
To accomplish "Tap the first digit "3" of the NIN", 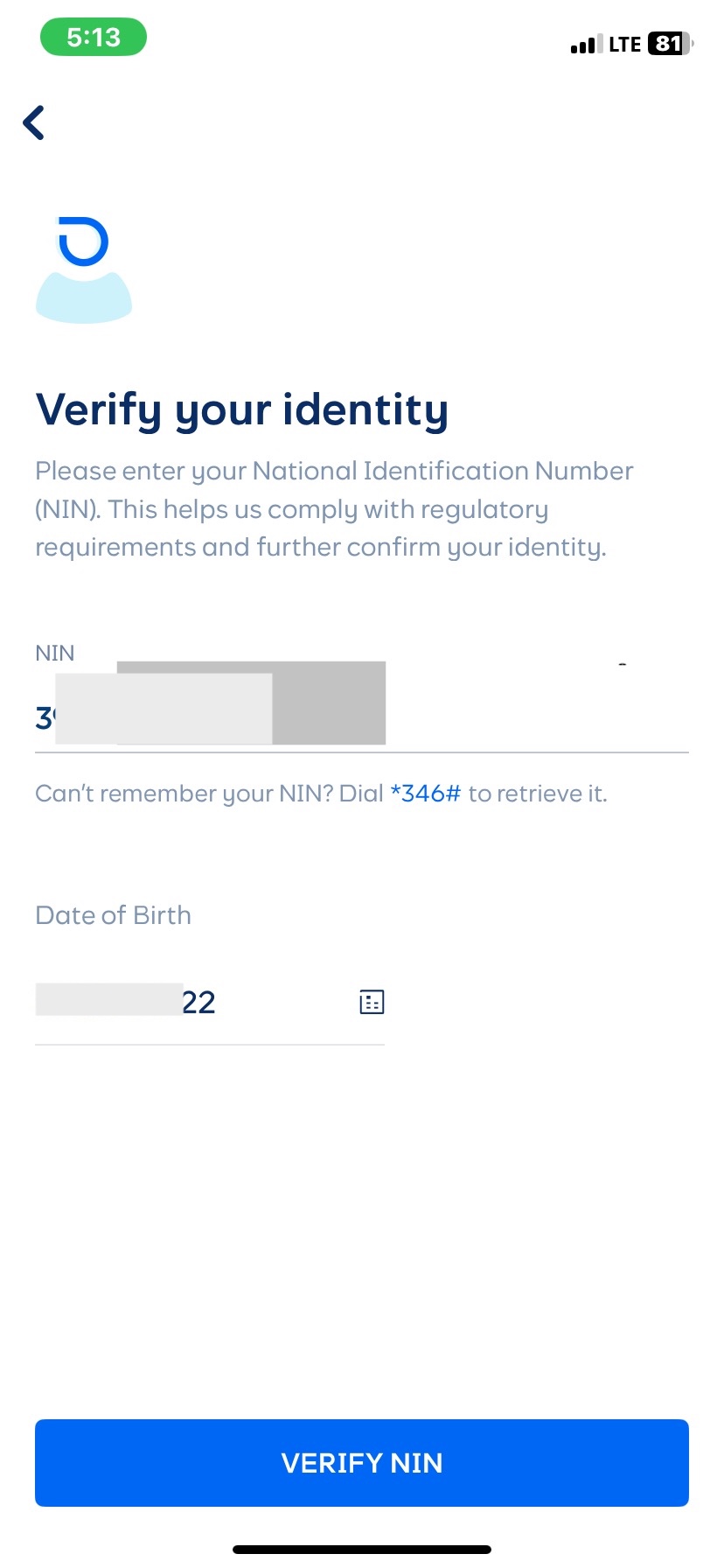I will click(43, 718).
